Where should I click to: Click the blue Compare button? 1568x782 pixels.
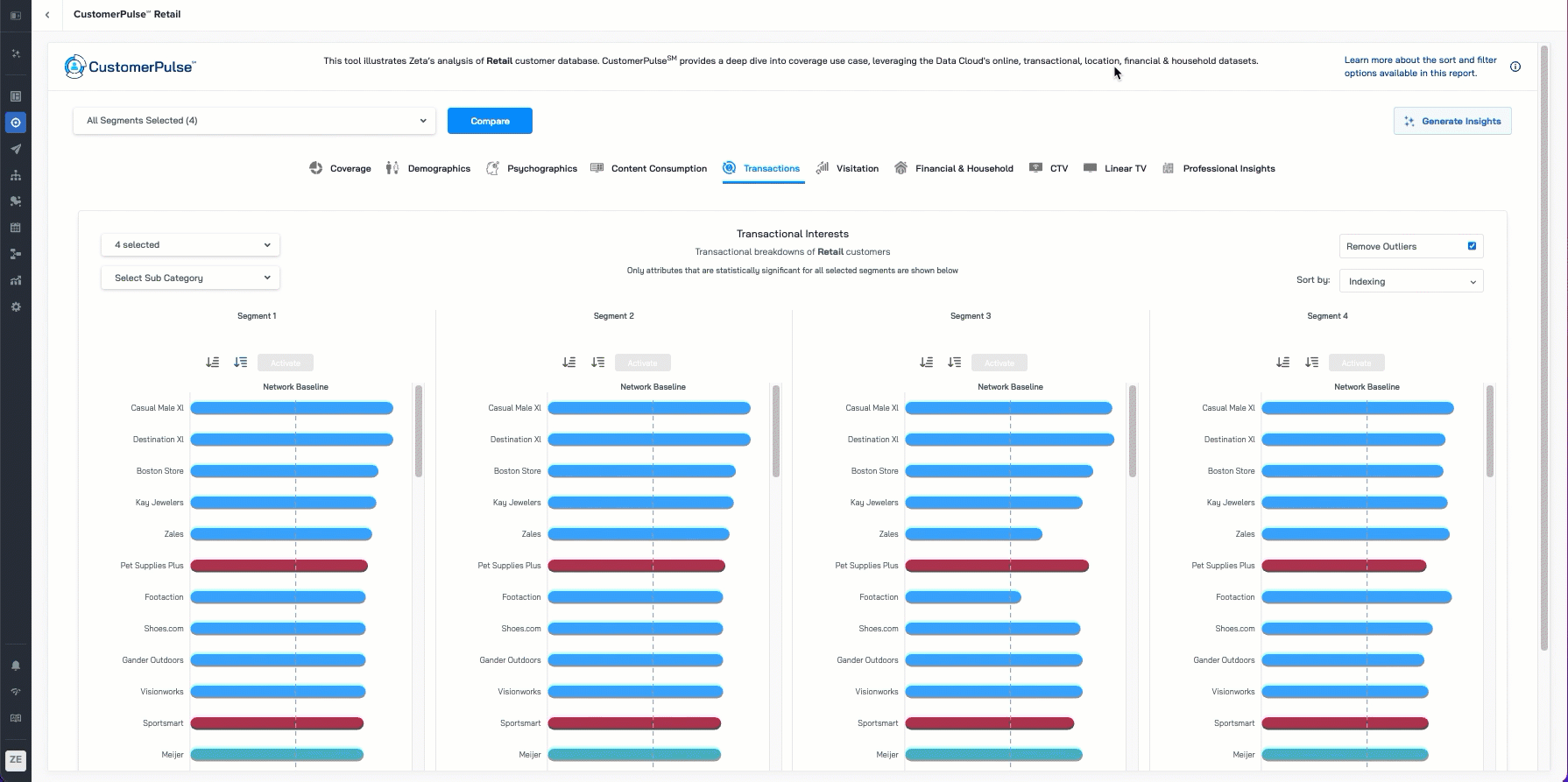(490, 121)
